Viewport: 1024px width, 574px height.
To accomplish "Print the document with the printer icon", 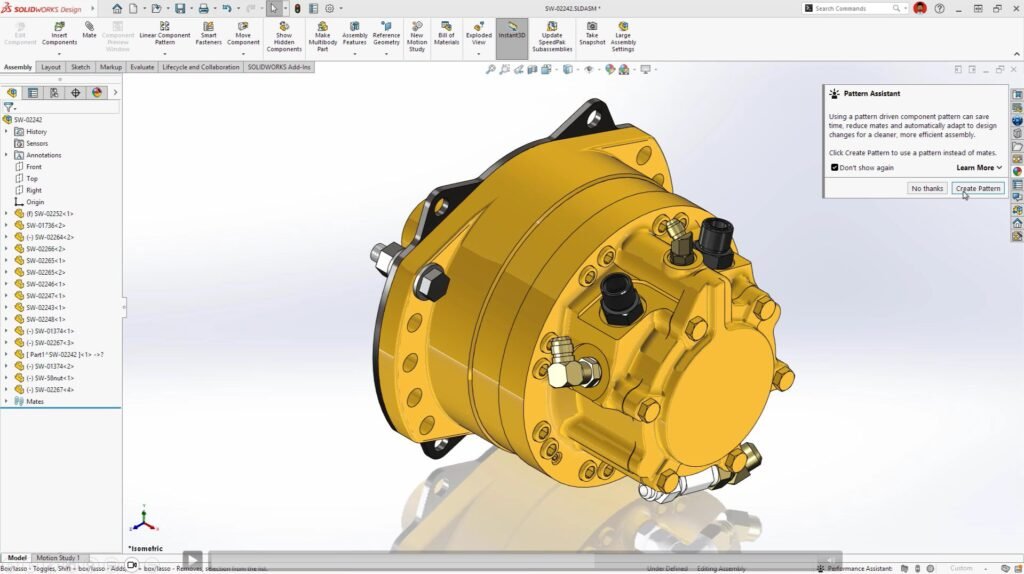I will click(x=203, y=8).
